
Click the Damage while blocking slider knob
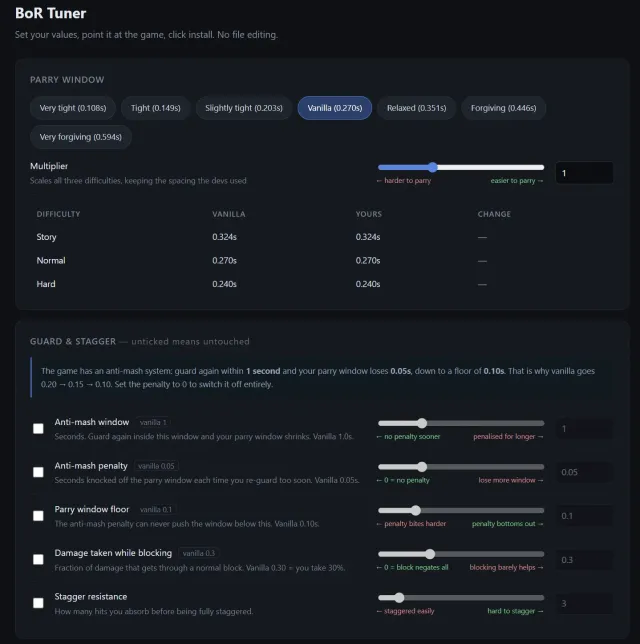(x=430, y=554)
